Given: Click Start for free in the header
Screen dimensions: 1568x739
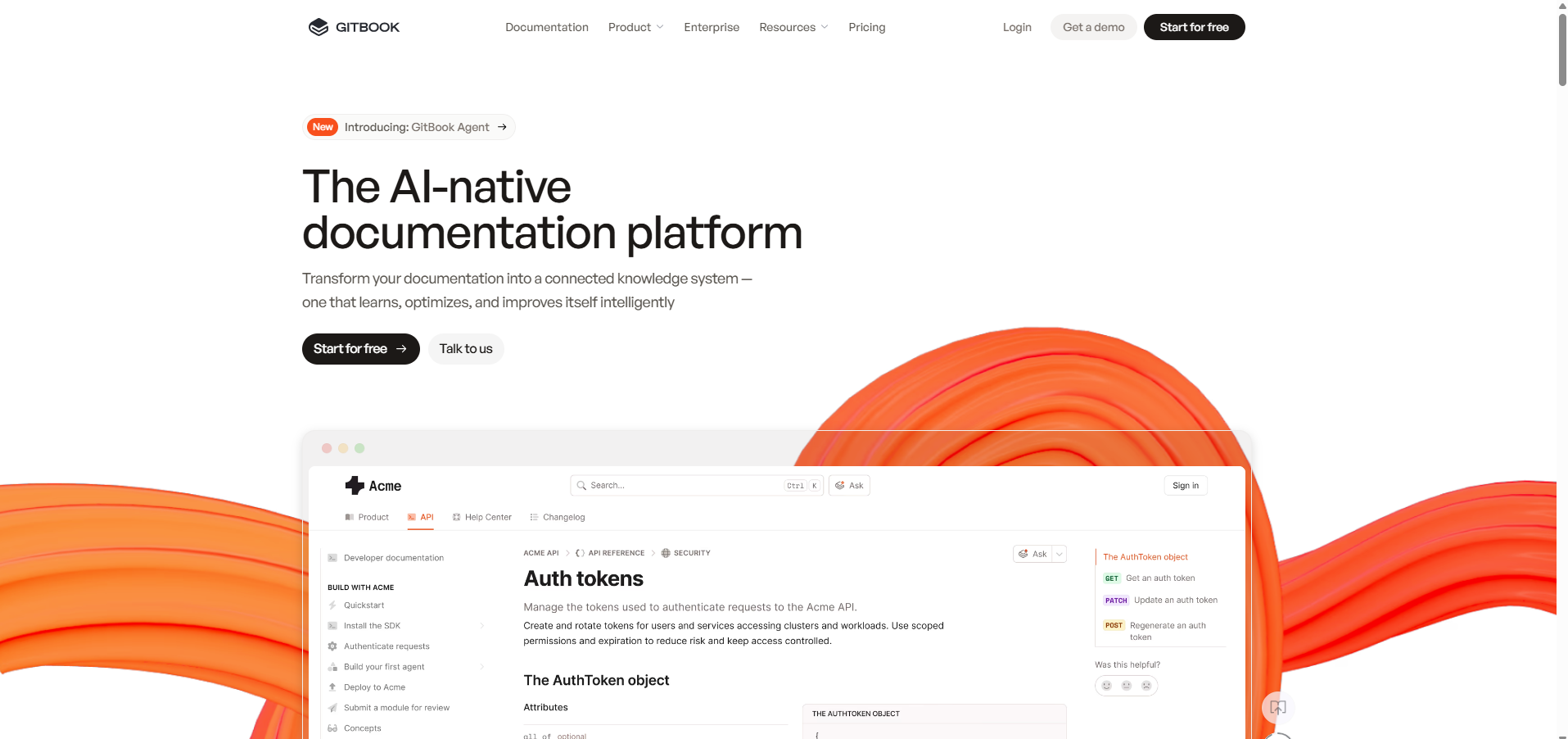Looking at the screenshot, I should point(1194,27).
